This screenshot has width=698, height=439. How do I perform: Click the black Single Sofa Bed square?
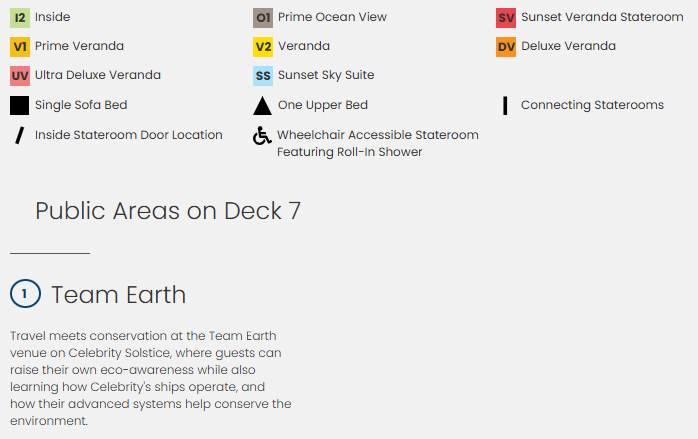tap(20, 105)
